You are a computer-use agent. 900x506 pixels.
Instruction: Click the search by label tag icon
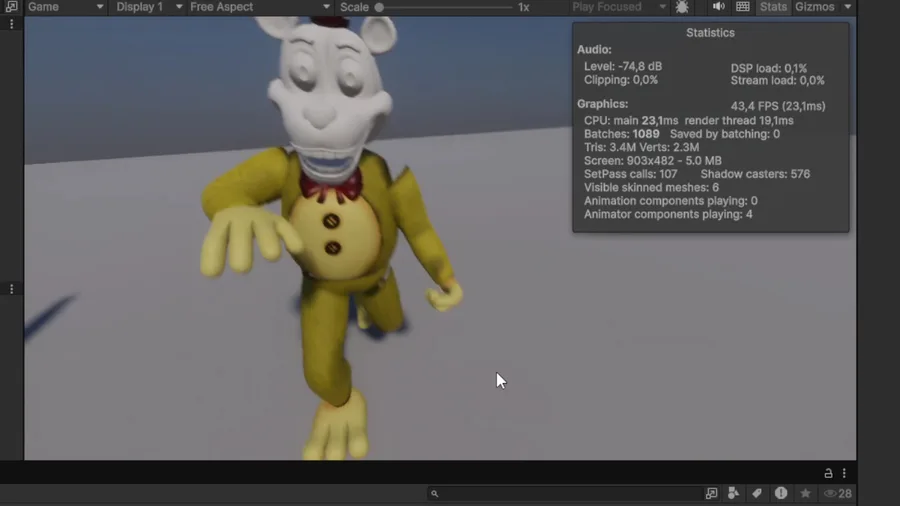[x=757, y=493]
